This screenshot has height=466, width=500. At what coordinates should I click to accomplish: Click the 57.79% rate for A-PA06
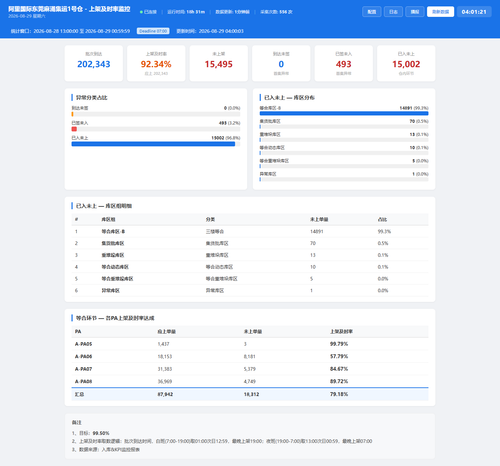click(x=339, y=356)
